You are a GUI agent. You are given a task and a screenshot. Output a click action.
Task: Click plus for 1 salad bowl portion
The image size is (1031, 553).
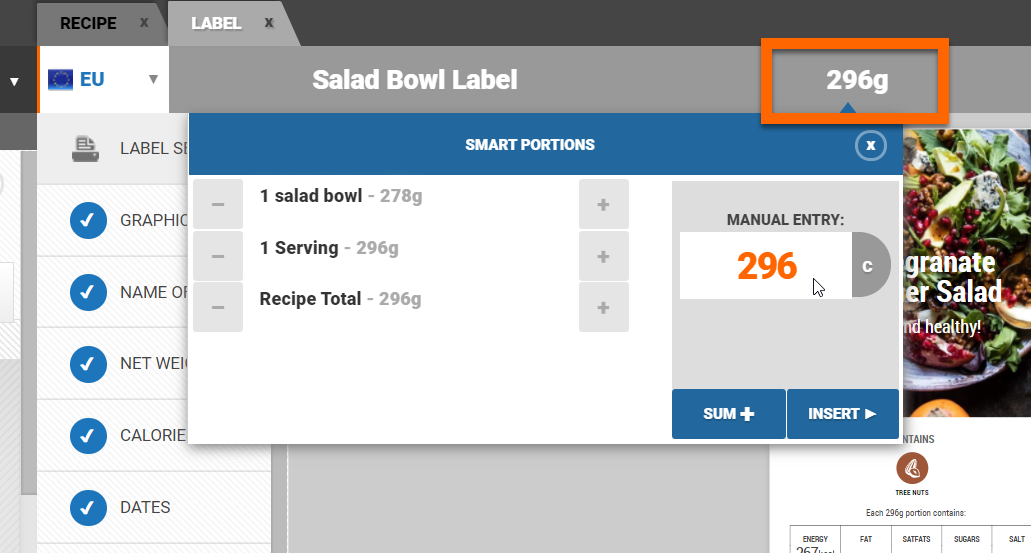tap(603, 204)
